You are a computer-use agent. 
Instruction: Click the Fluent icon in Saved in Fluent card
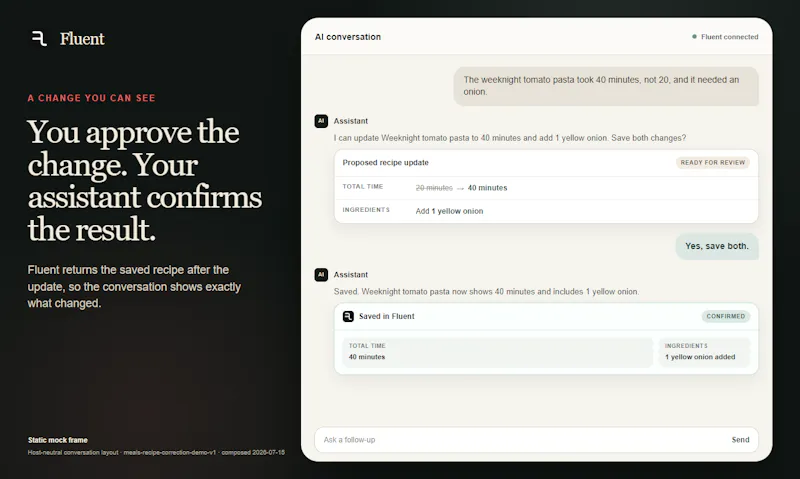(x=348, y=316)
